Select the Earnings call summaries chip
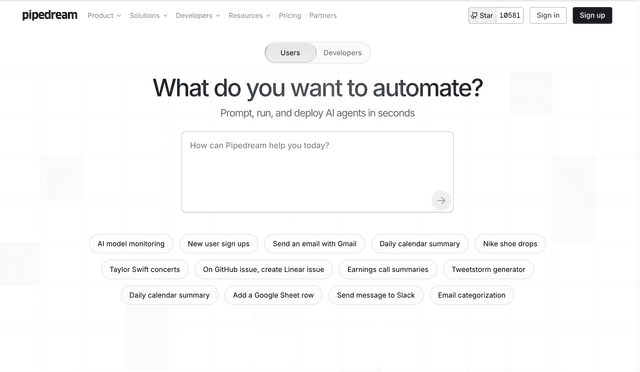 point(388,270)
